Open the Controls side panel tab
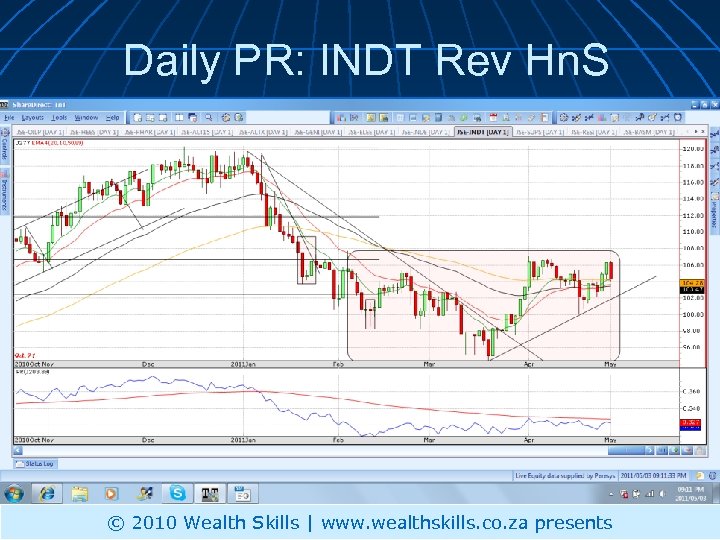This screenshot has height=540, width=720. (x=5, y=146)
